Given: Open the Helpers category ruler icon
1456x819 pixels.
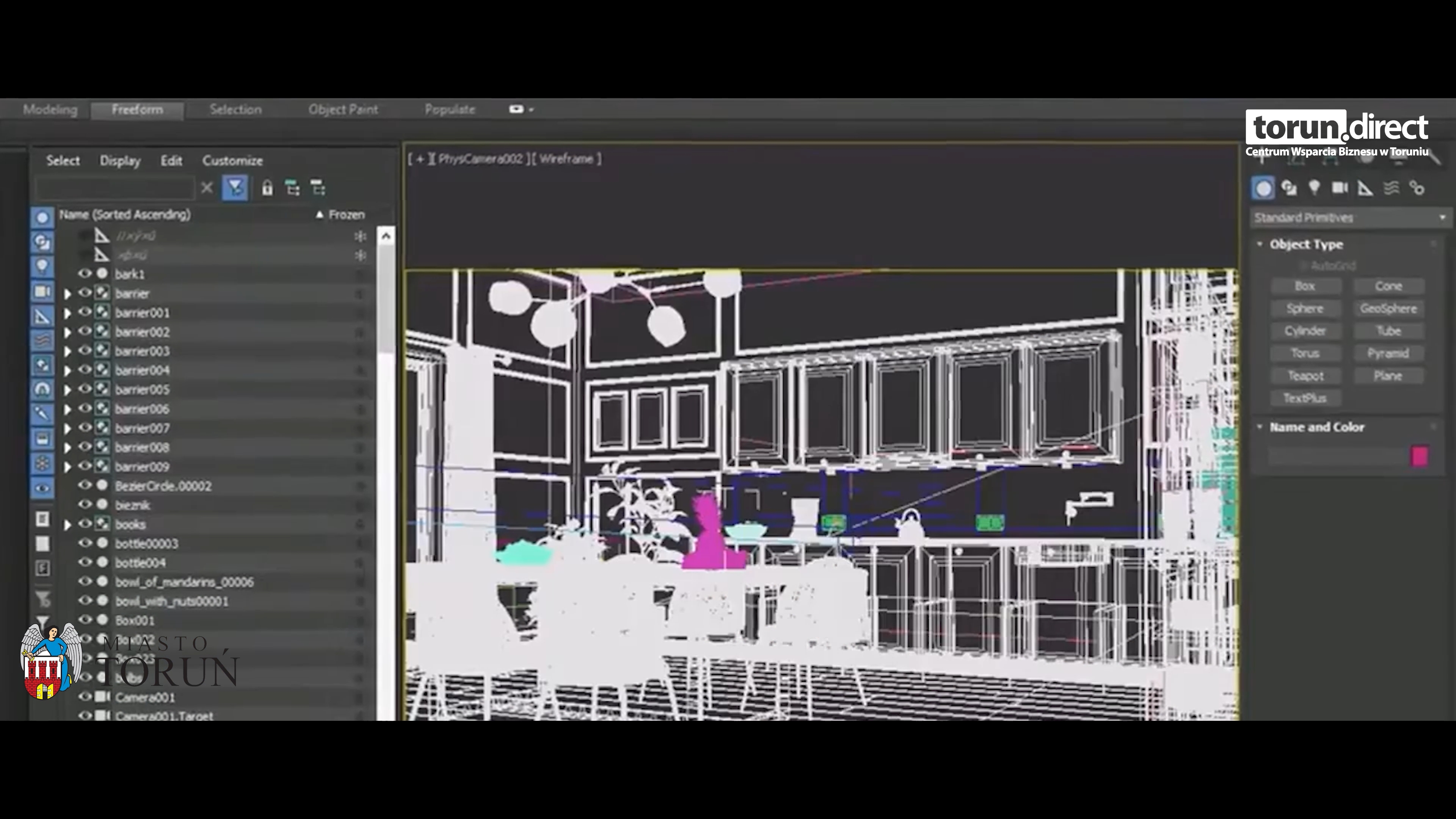Looking at the screenshot, I should 1365,188.
